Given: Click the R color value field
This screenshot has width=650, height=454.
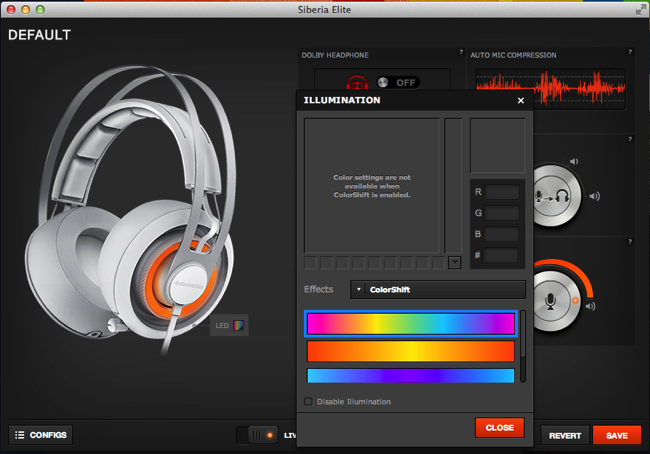Looking at the screenshot, I should [x=502, y=192].
